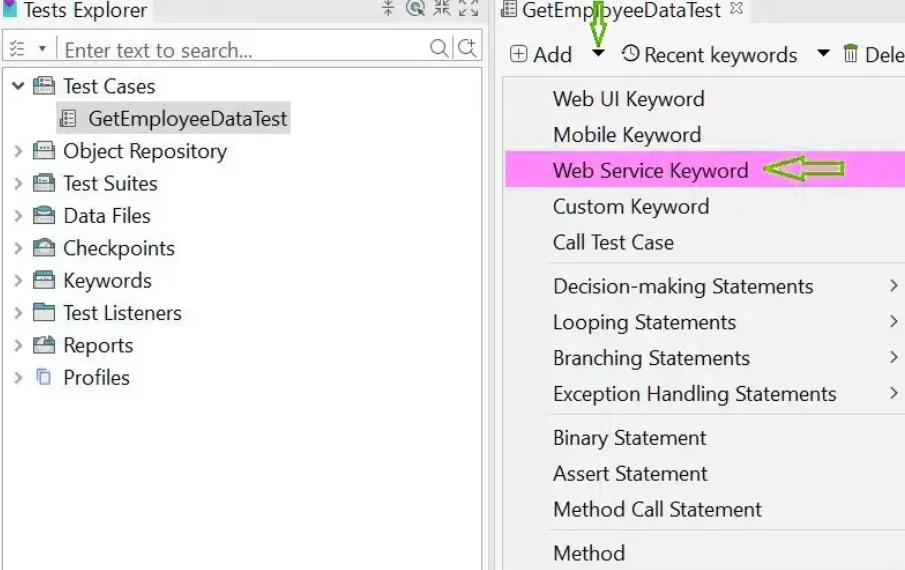Expand the Test Suites folder
Screen dimensions: 905x570
pyautogui.click(x=18, y=184)
